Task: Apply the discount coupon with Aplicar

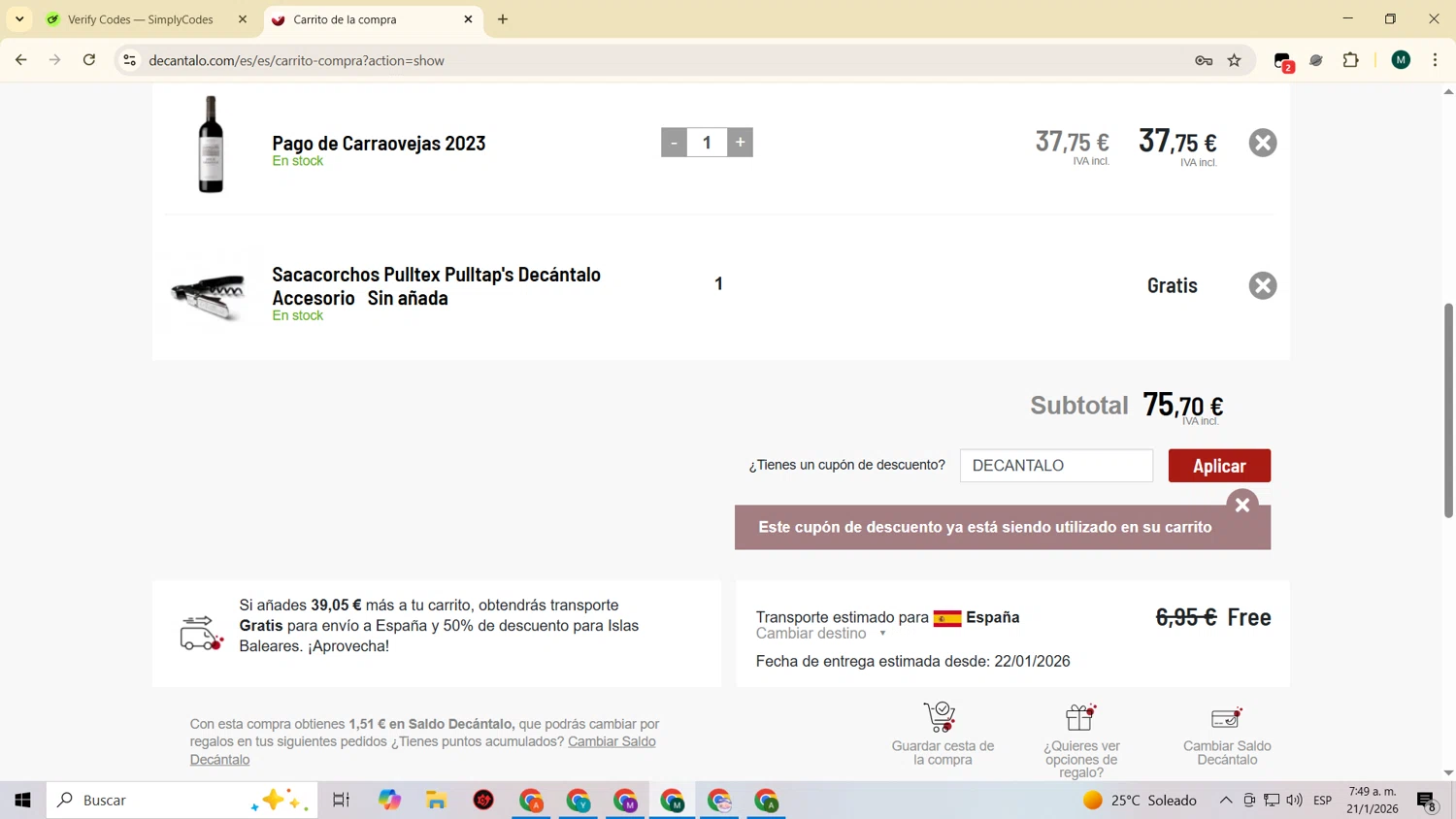Action: (1219, 466)
